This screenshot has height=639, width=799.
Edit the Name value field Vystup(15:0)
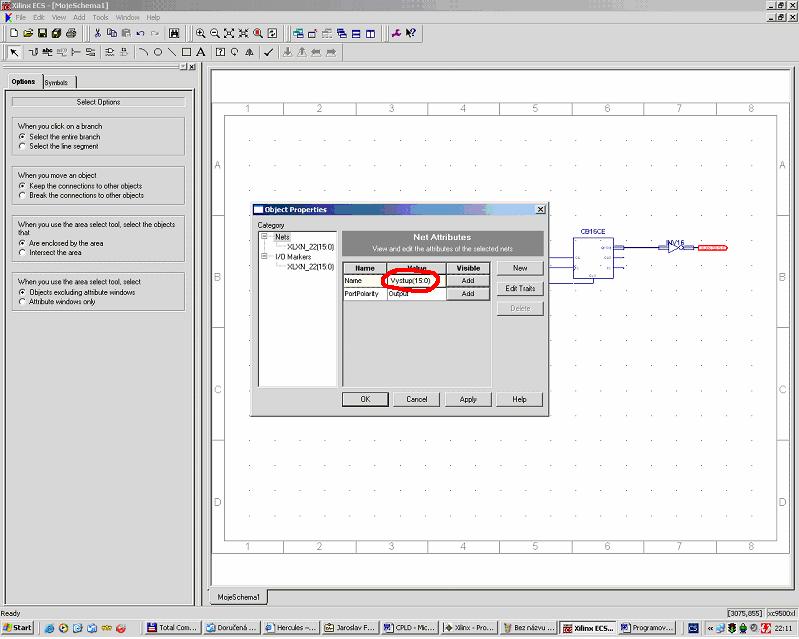click(416, 281)
